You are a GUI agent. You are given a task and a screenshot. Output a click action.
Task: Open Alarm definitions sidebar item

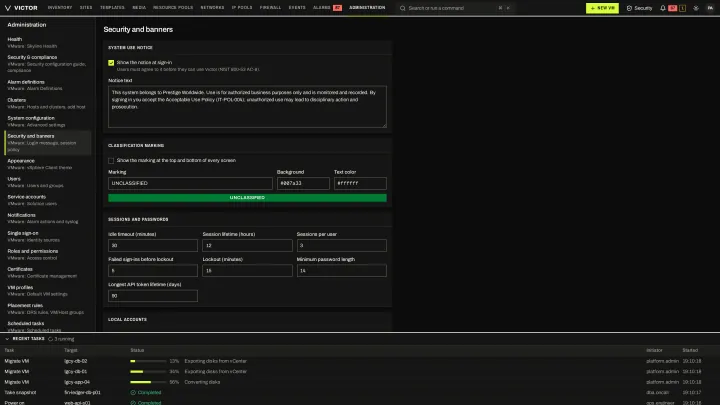[48, 85]
